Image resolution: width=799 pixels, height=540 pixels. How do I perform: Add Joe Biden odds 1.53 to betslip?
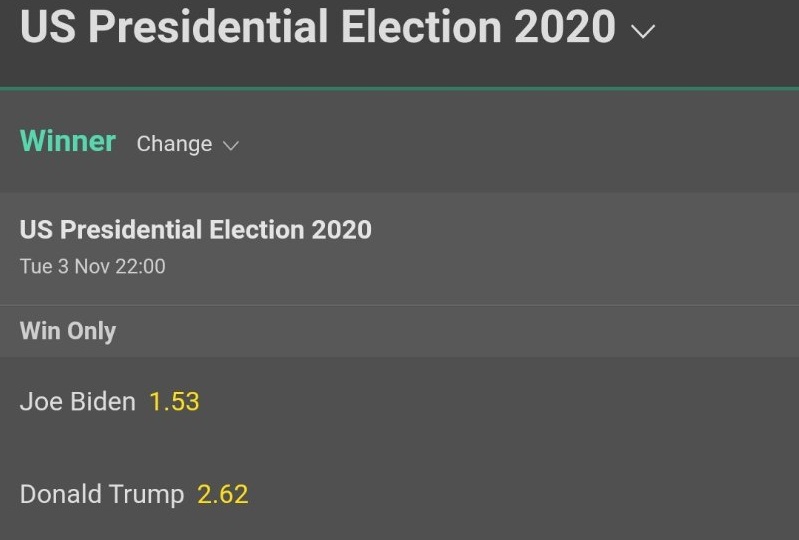click(x=174, y=402)
